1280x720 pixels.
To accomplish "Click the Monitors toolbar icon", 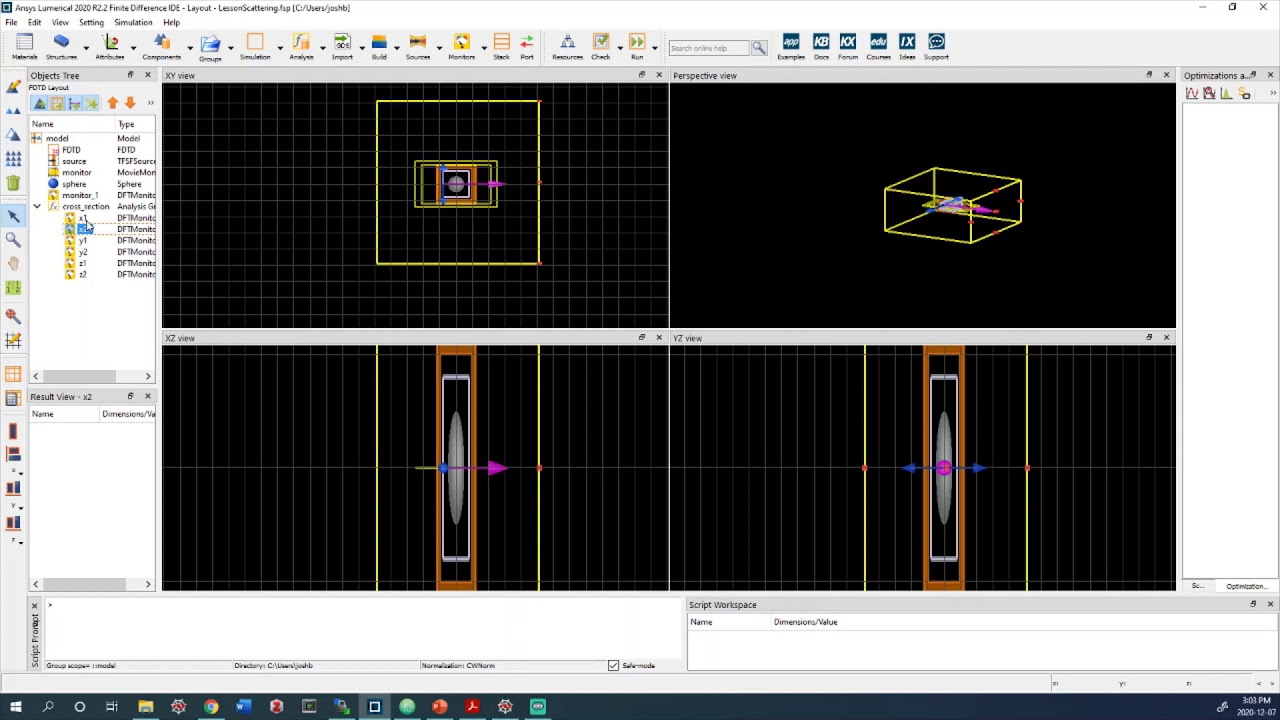I will pos(461,42).
